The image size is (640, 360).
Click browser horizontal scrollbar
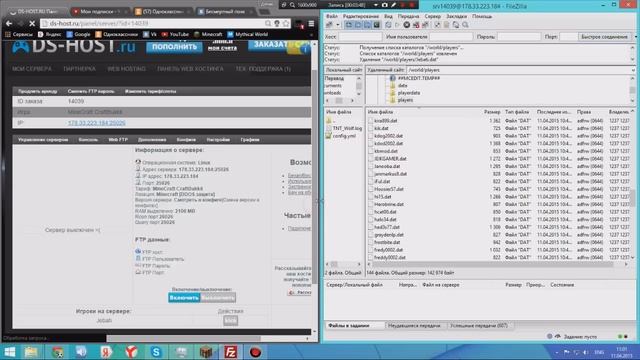point(183,338)
